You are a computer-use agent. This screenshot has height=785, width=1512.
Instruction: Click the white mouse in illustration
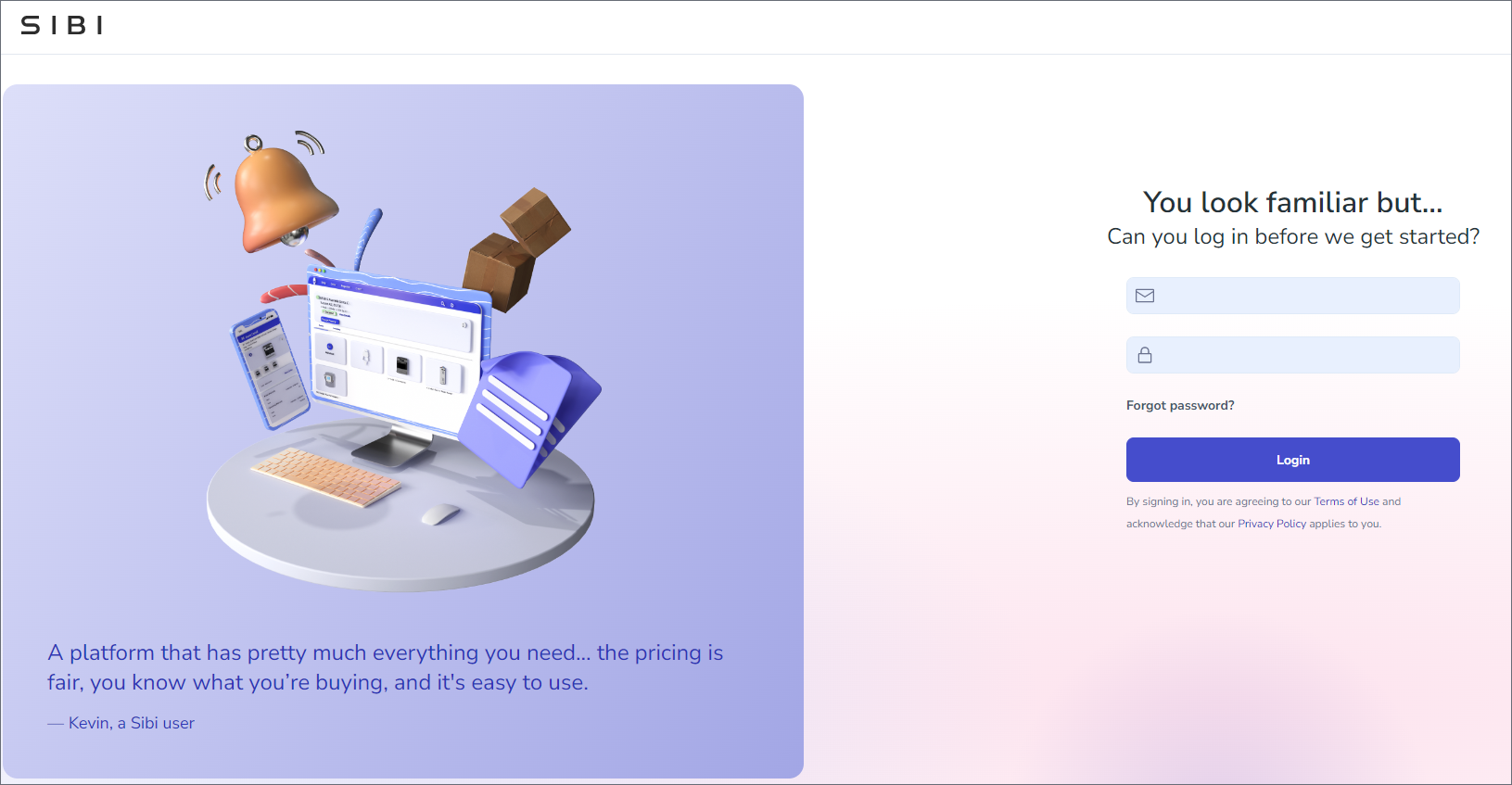pyautogui.click(x=440, y=513)
